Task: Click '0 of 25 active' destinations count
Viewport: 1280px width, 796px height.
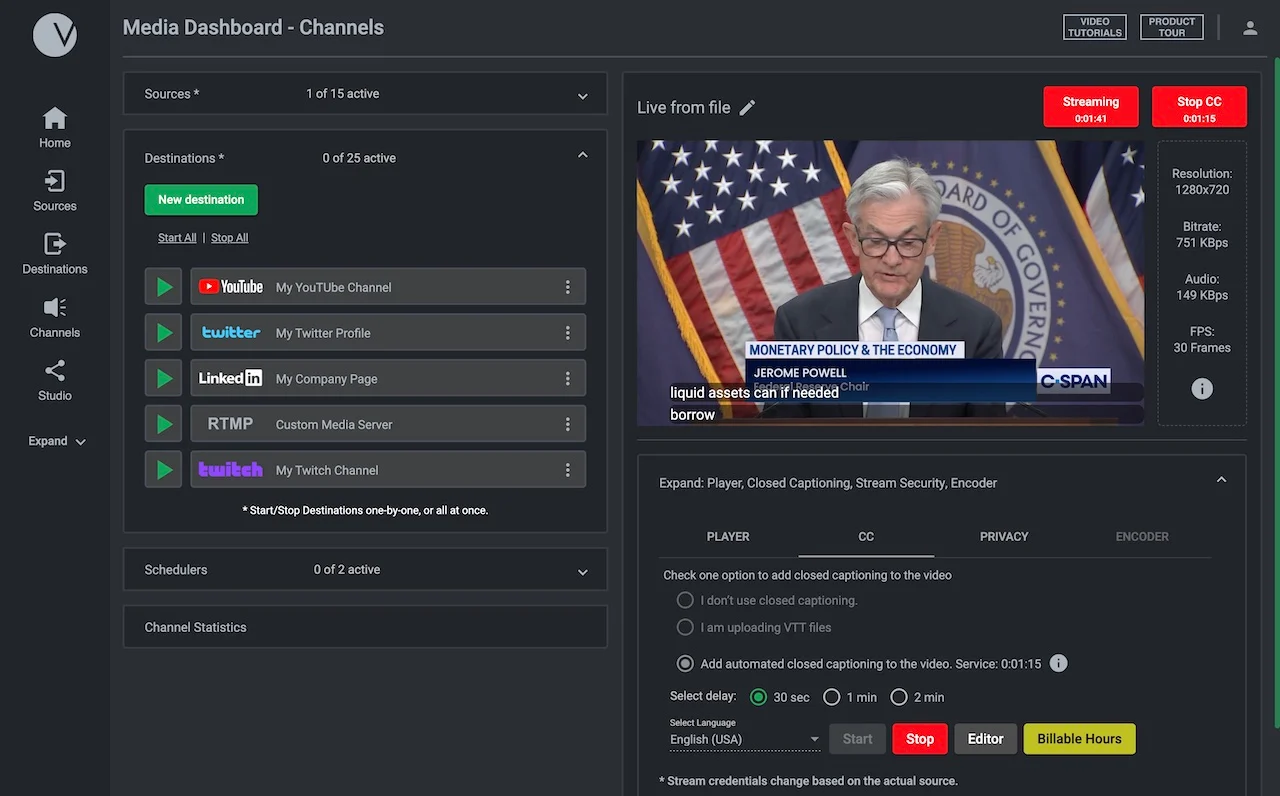Action: coord(359,158)
